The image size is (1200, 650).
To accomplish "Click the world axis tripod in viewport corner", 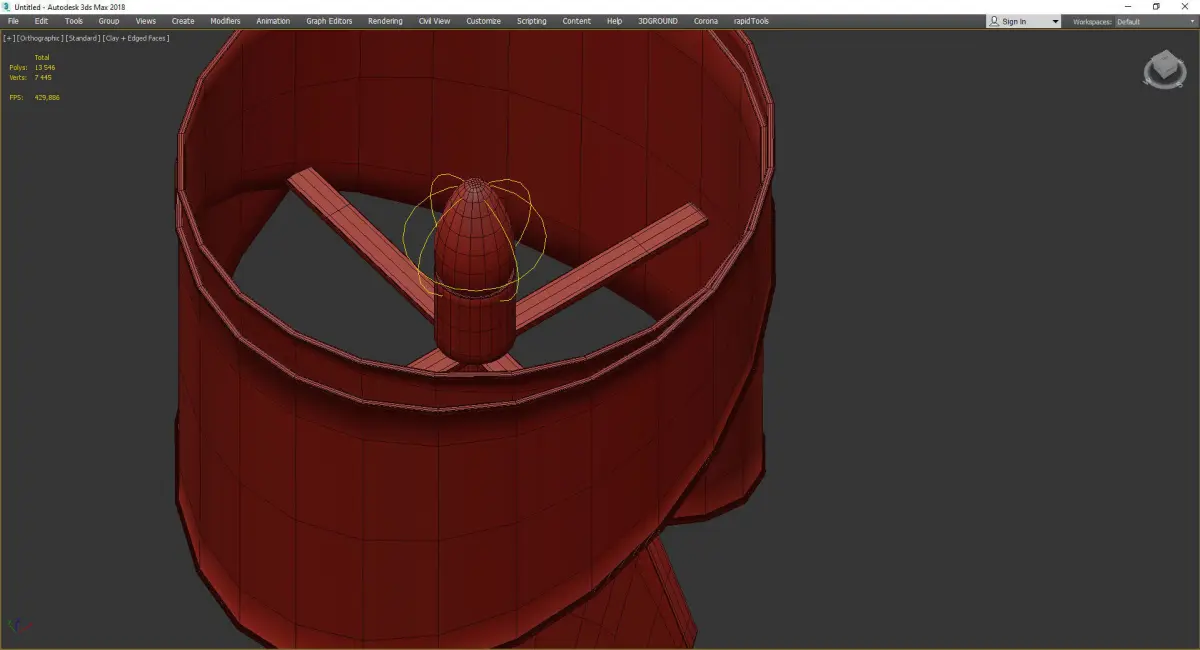I will pyautogui.click(x=18, y=625).
